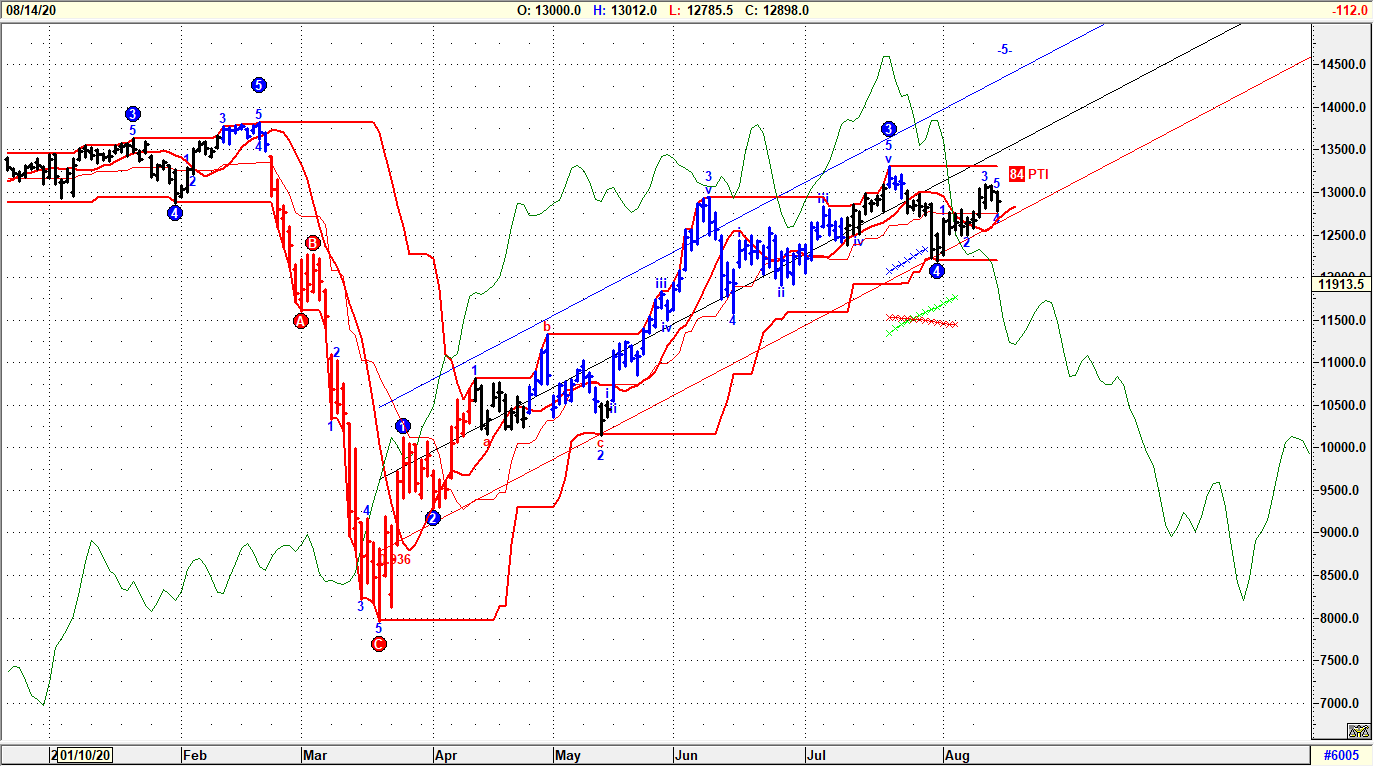This screenshot has height=767, width=1374.
Task: Click the -112.0 net change value
Action: coord(1349,10)
